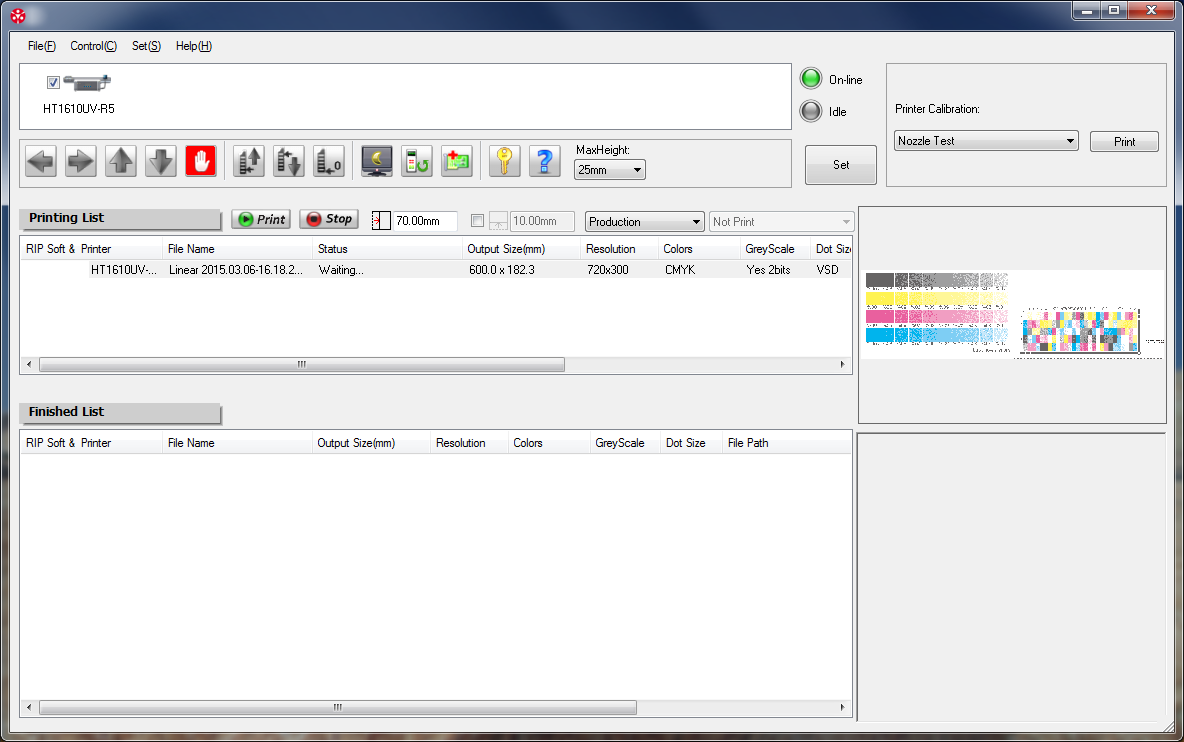Screen dimensions: 1184x742
Task: Open the File menu
Action: pos(42,46)
